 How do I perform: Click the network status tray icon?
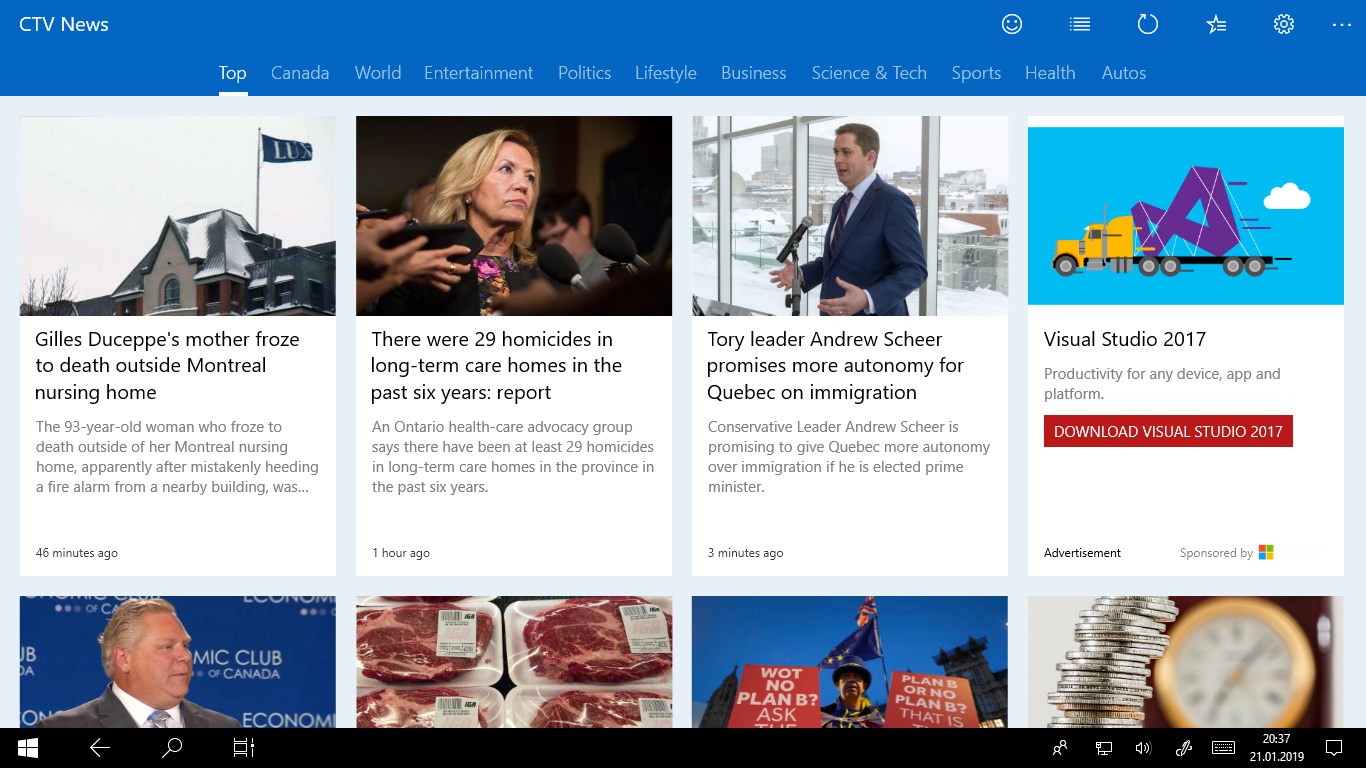[1104, 748]
